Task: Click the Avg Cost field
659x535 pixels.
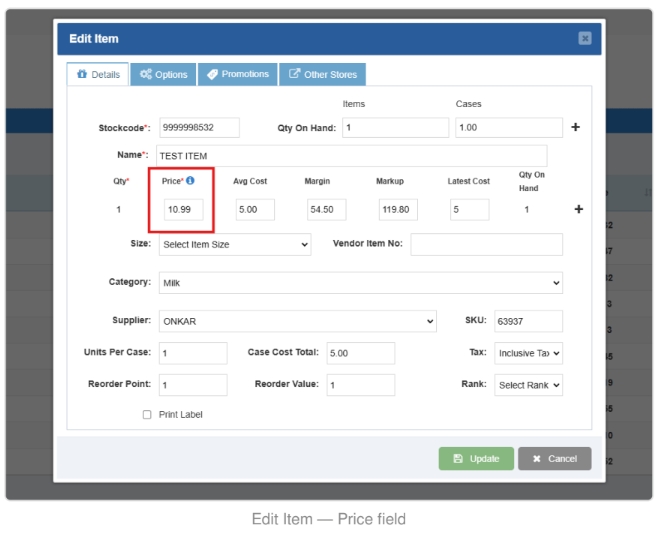Action: [255, 209]
